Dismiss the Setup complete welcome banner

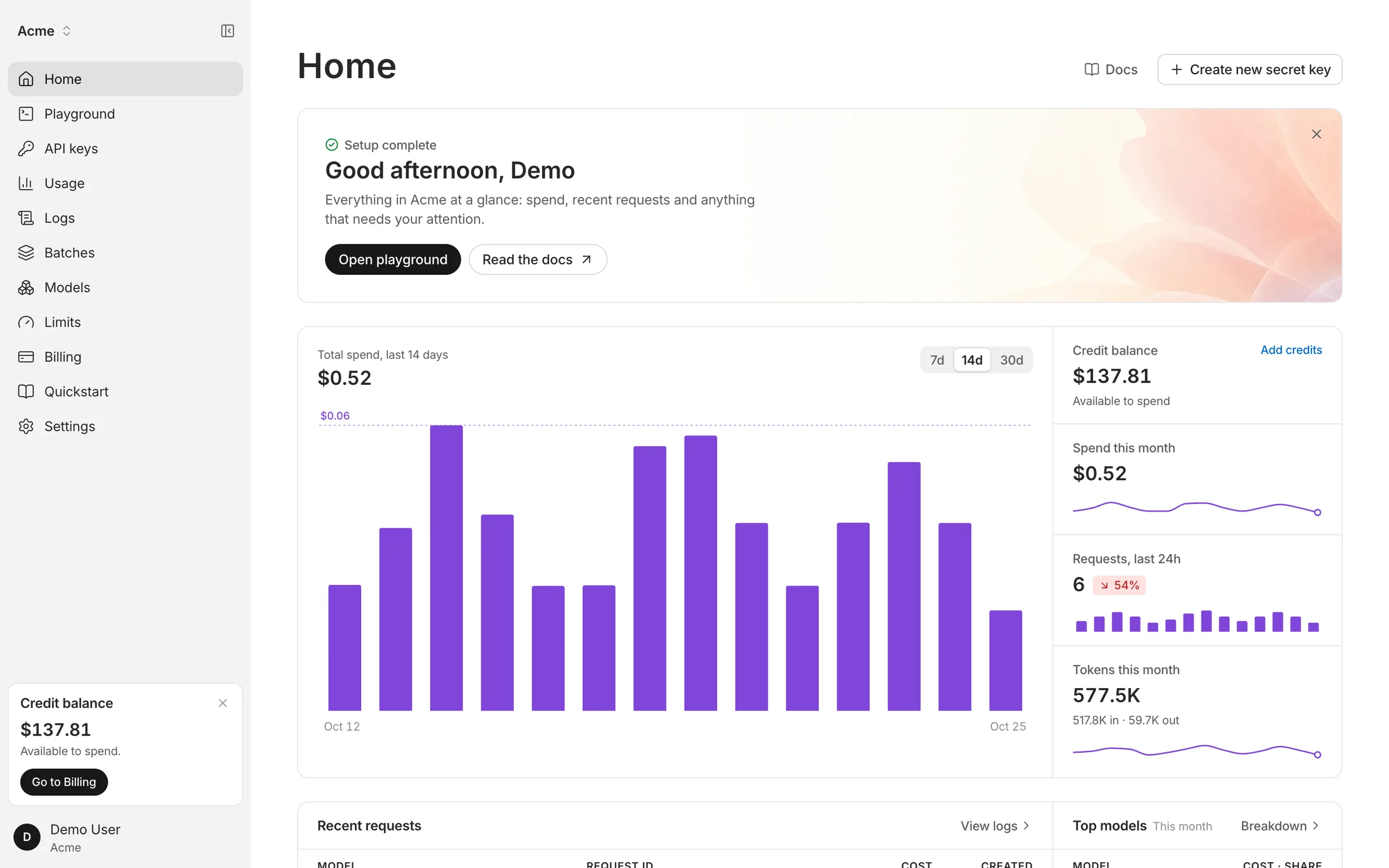(1316, 134)
